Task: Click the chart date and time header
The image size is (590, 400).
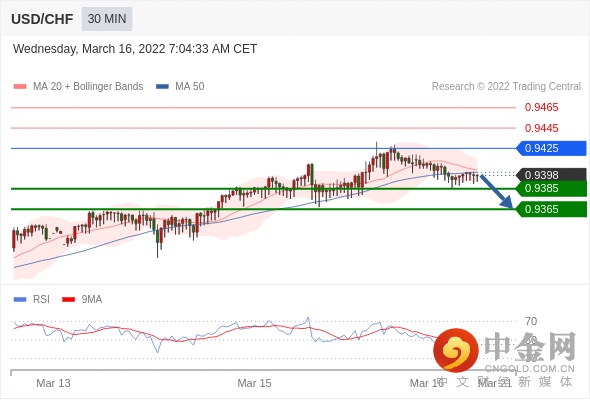Action: coord(135,49)
